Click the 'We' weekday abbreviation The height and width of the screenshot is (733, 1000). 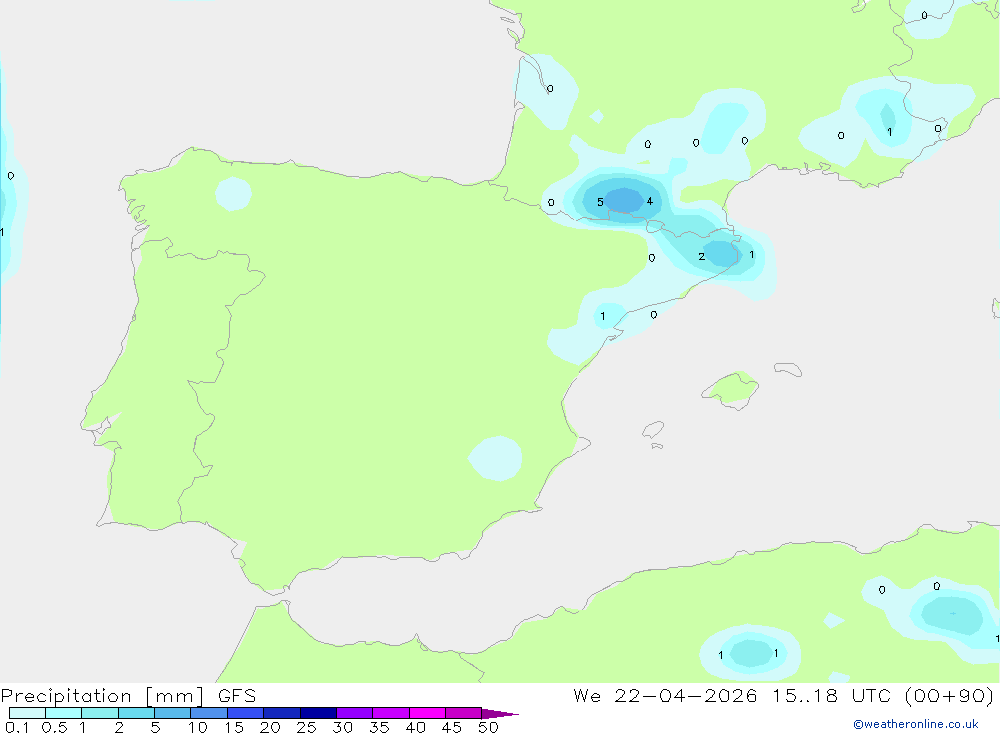pyautogui.click(x=587, y=696)
